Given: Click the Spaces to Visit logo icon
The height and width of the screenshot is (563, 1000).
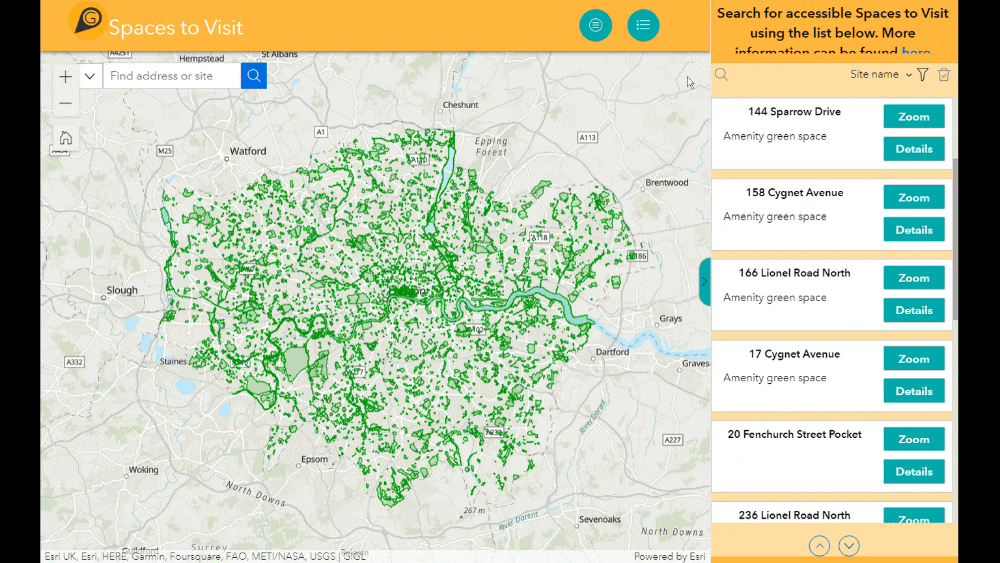Looking at the screenshot, I should coord(88,20).
